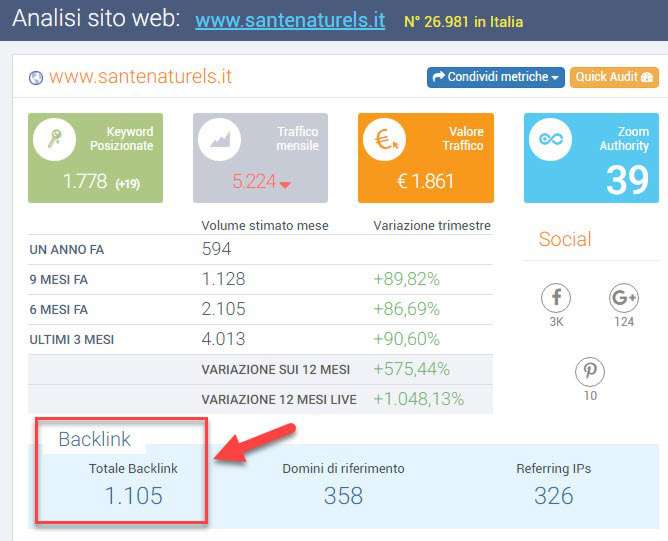Click the infinity icon in Zoom Authority card
The height and width of the screenshot is (541, 668).
pos(550,139)
